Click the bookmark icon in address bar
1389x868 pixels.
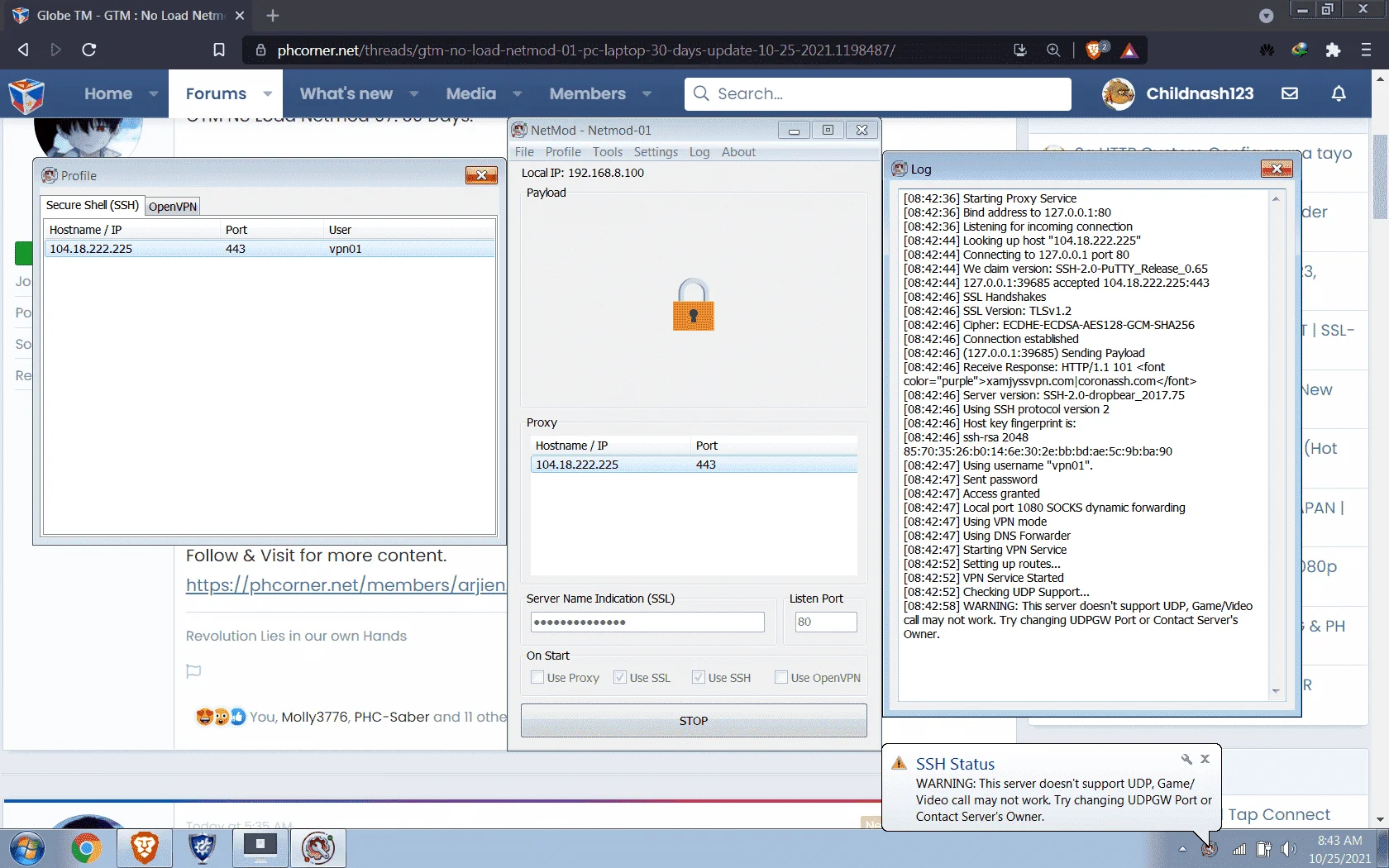click(219, 50)
